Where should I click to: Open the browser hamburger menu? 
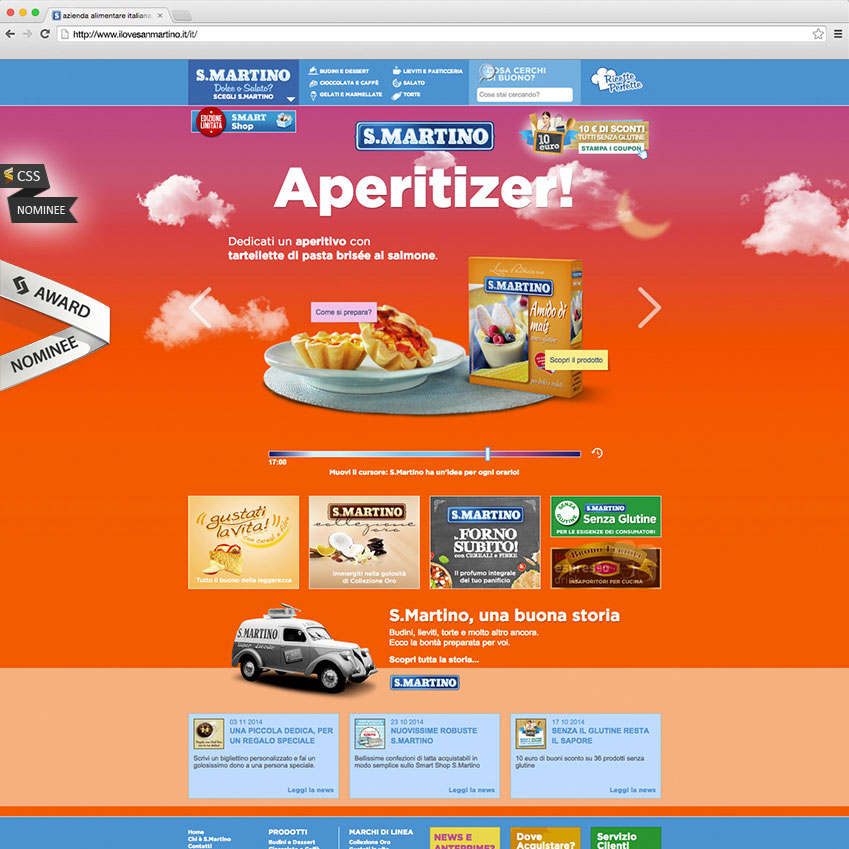(838, 34)
